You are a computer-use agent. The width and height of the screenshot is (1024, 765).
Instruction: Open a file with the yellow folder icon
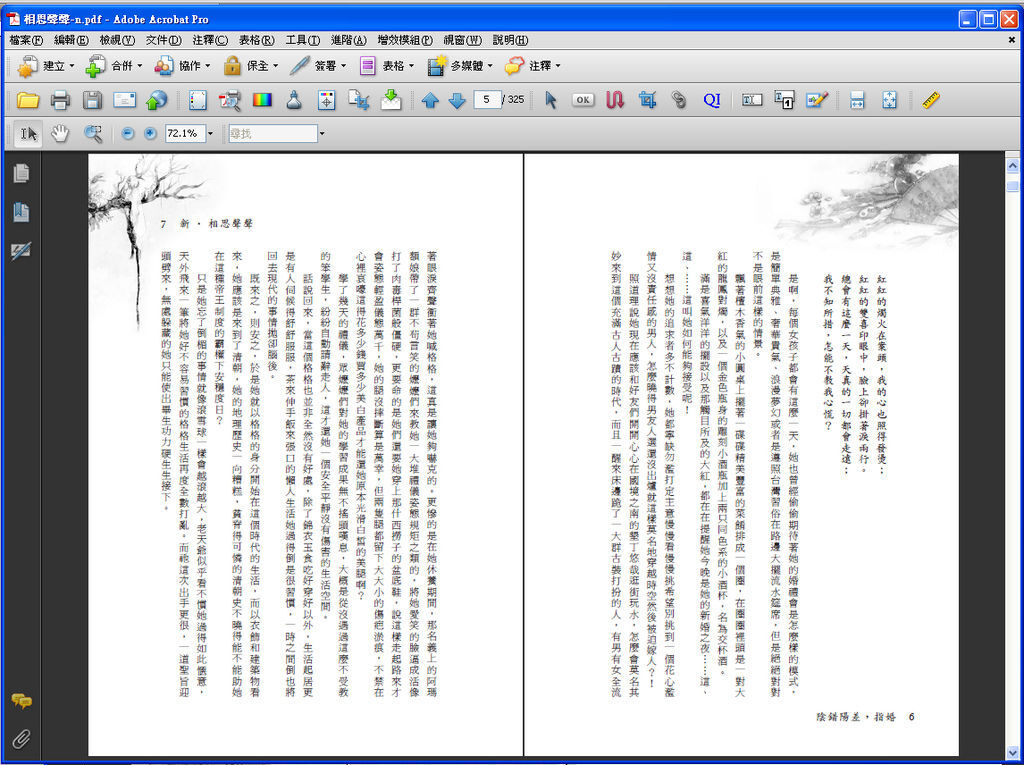pos(28,100)
